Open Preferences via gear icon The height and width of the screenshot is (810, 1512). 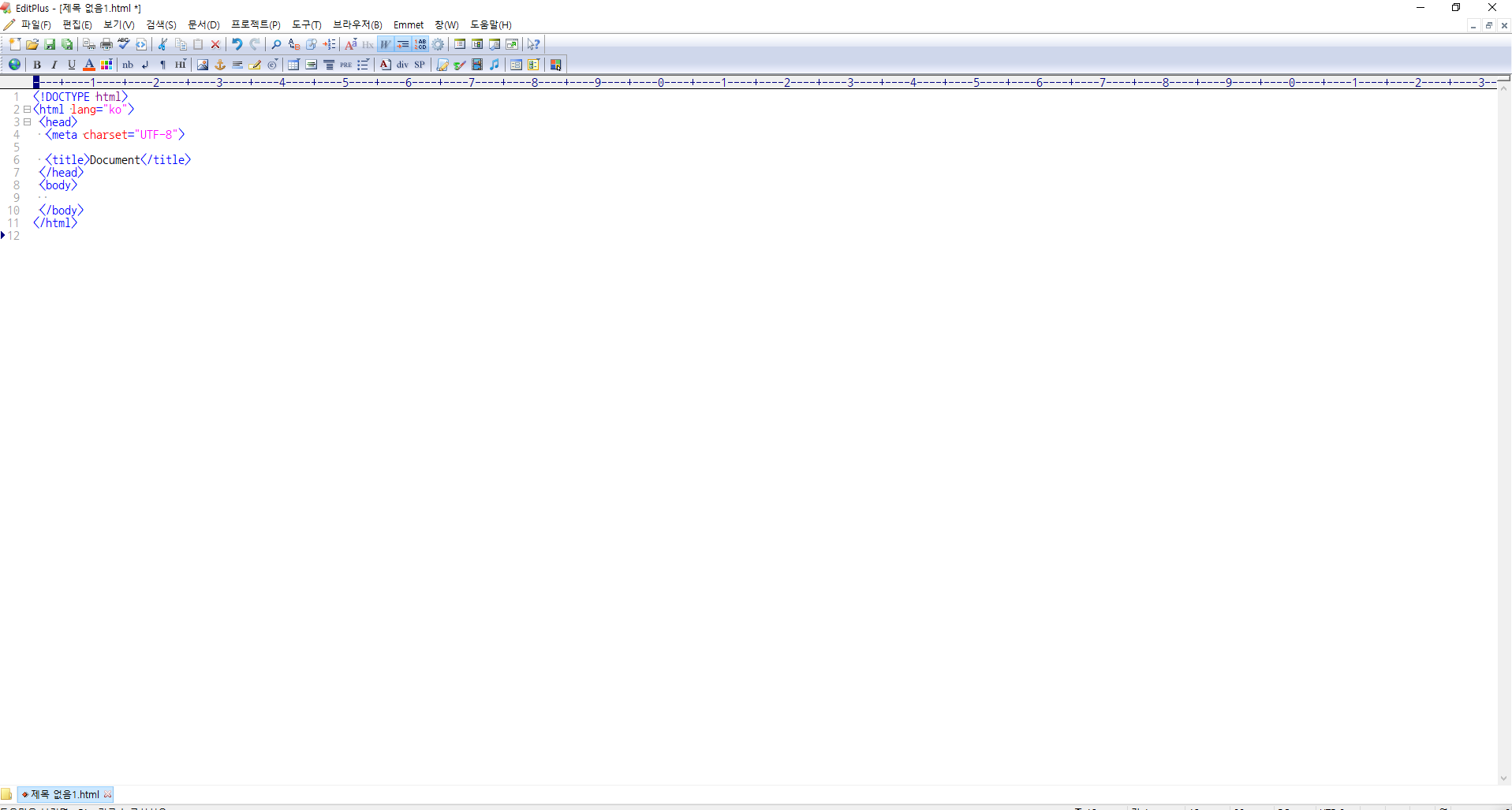point(438,44)
